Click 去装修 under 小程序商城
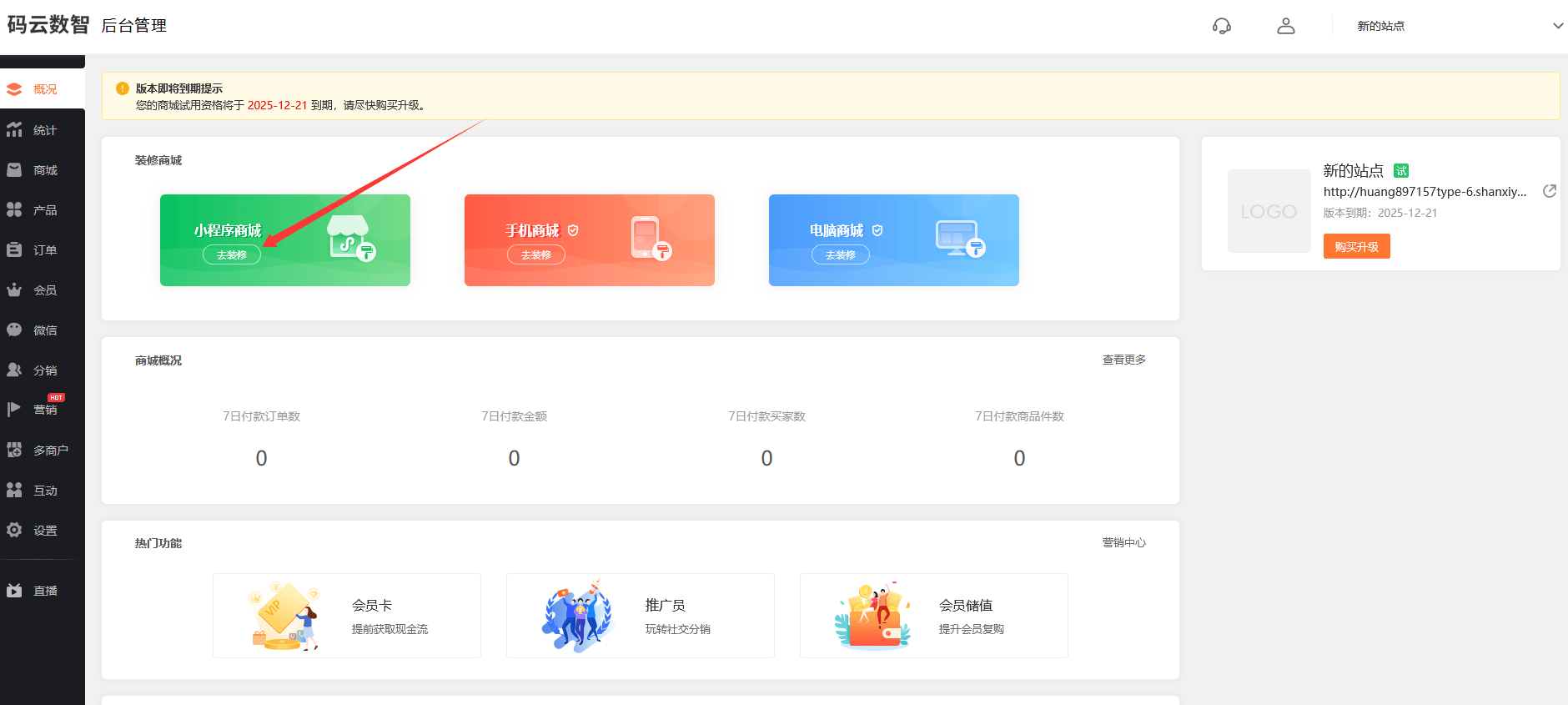The height and width of the screenshot is (705, 1568). (232, 255)
